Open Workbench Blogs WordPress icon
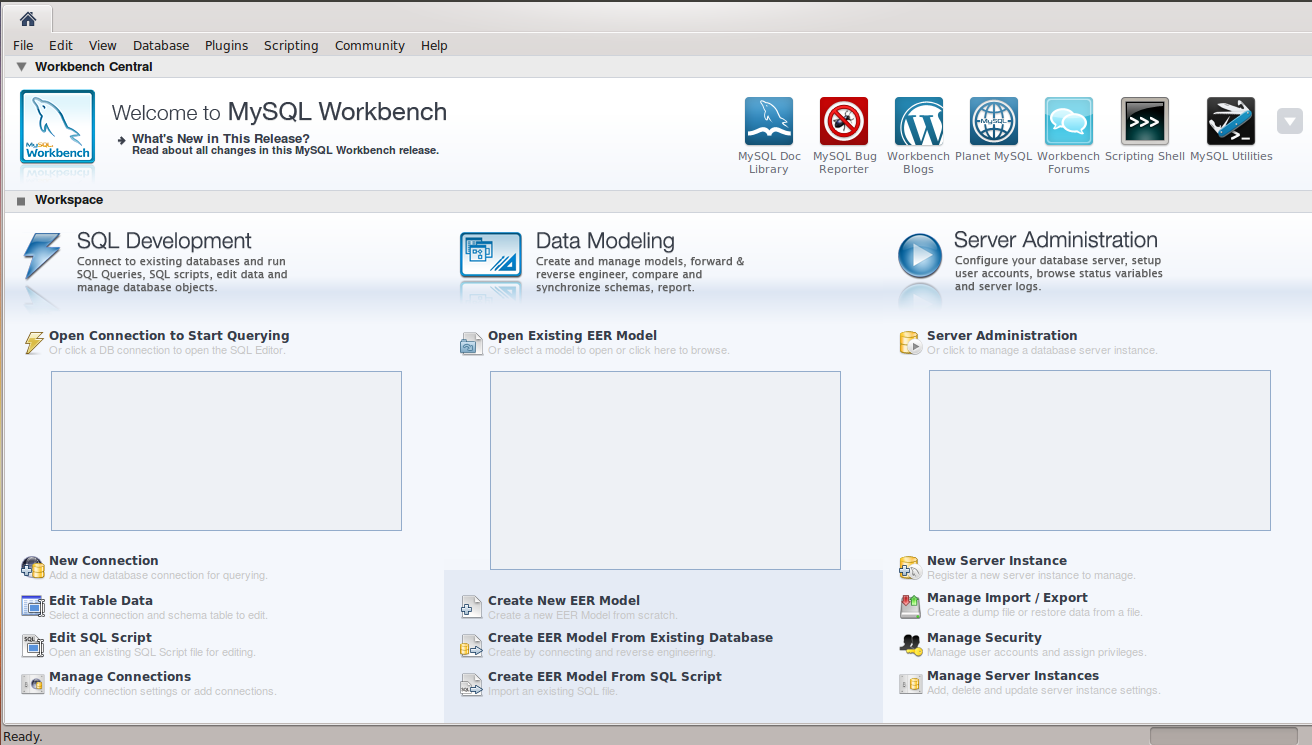This screenshot has width=1312, height=745. click(x=919, y=122)
